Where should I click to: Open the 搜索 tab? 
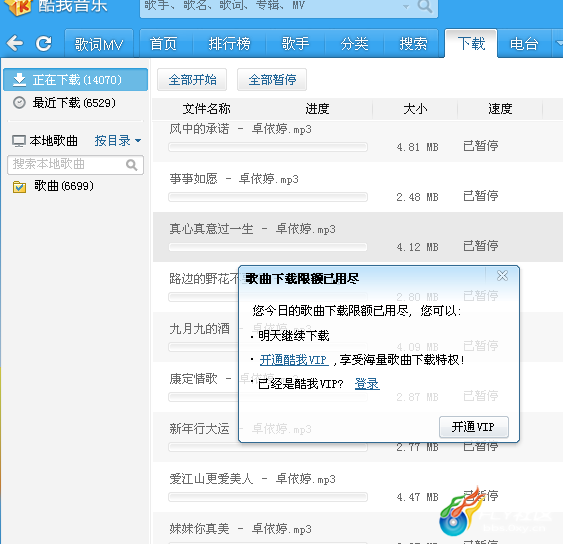coord(413,44)
